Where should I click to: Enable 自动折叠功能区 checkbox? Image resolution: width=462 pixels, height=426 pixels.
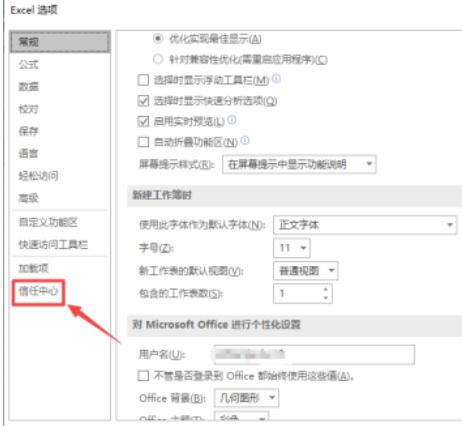[x=143, y=142]
